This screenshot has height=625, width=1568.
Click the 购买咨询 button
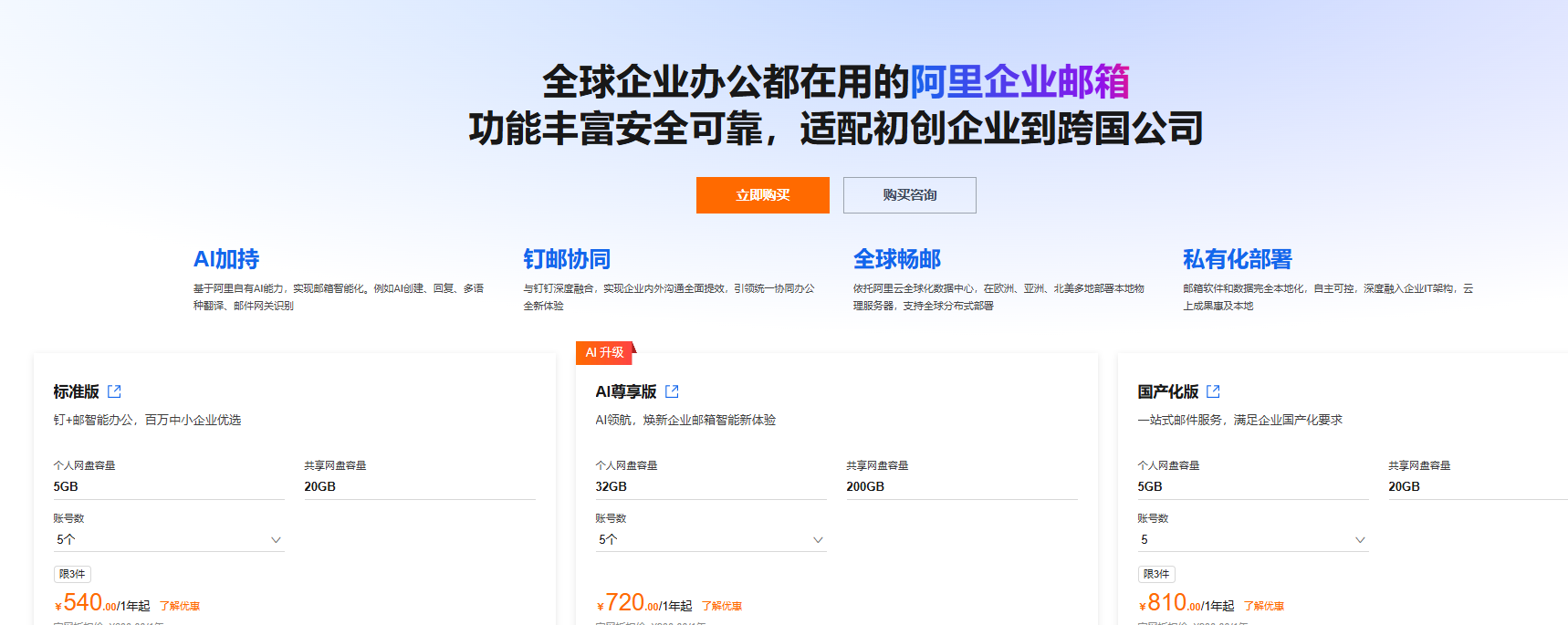click(x=910, y=195)
